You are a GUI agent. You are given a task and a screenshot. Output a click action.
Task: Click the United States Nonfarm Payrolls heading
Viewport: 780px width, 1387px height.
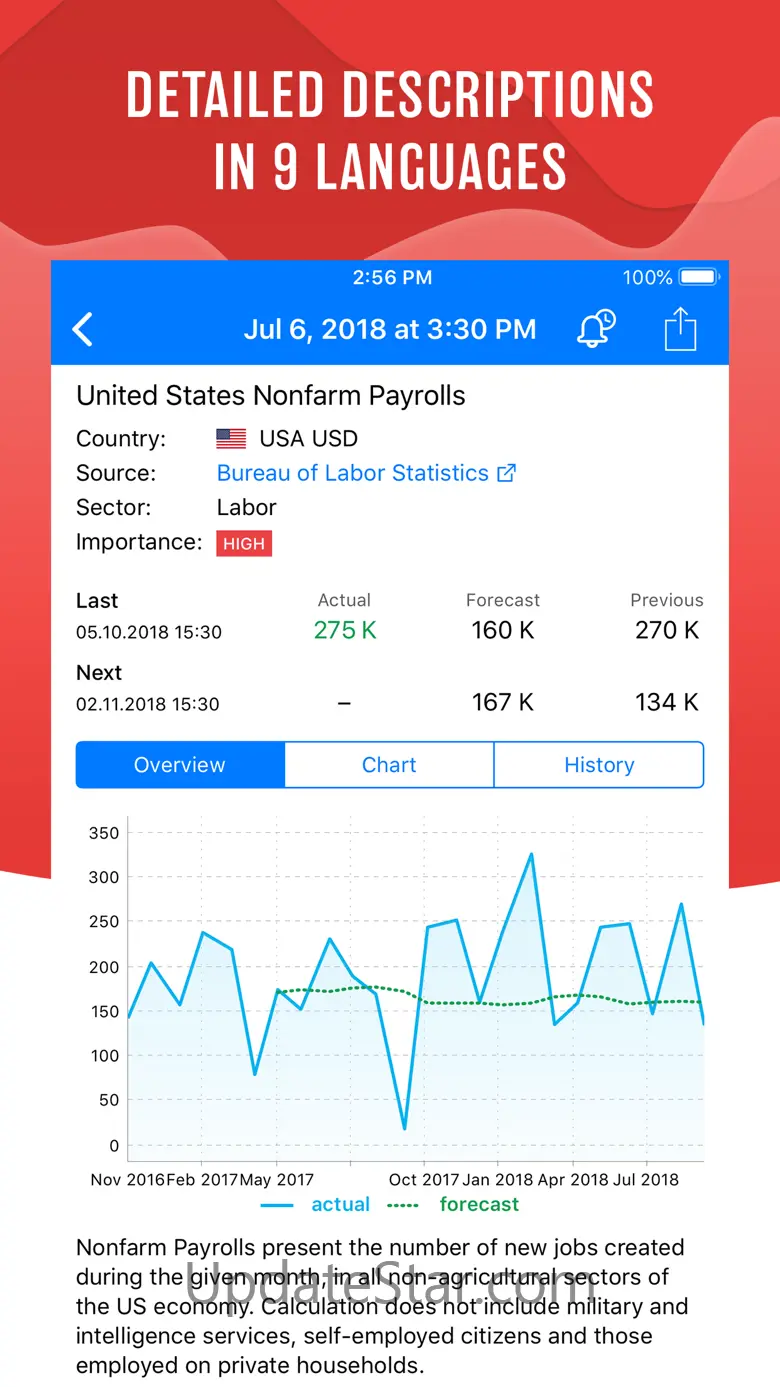(x=271, y=395)
